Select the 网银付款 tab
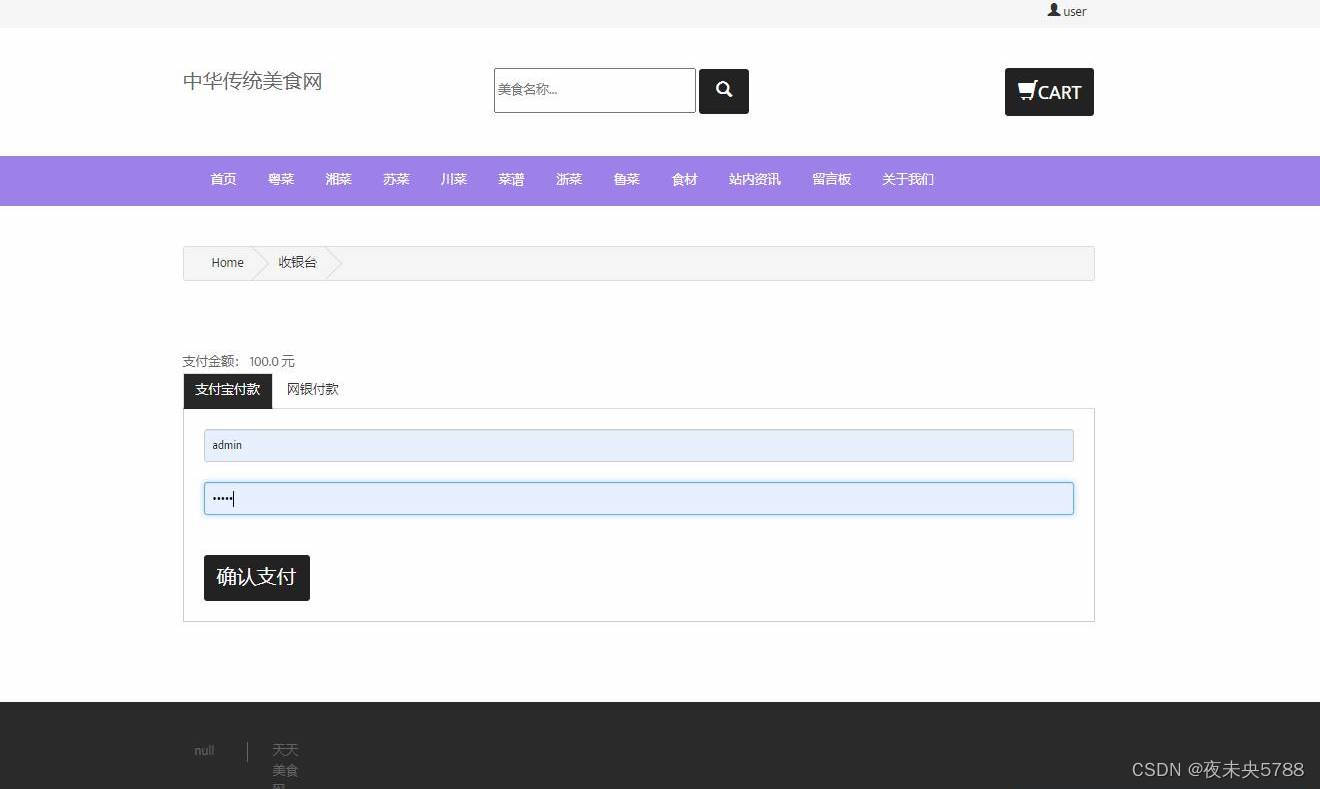The width and height of the screenshot is (1320, 789). point(312,390)
